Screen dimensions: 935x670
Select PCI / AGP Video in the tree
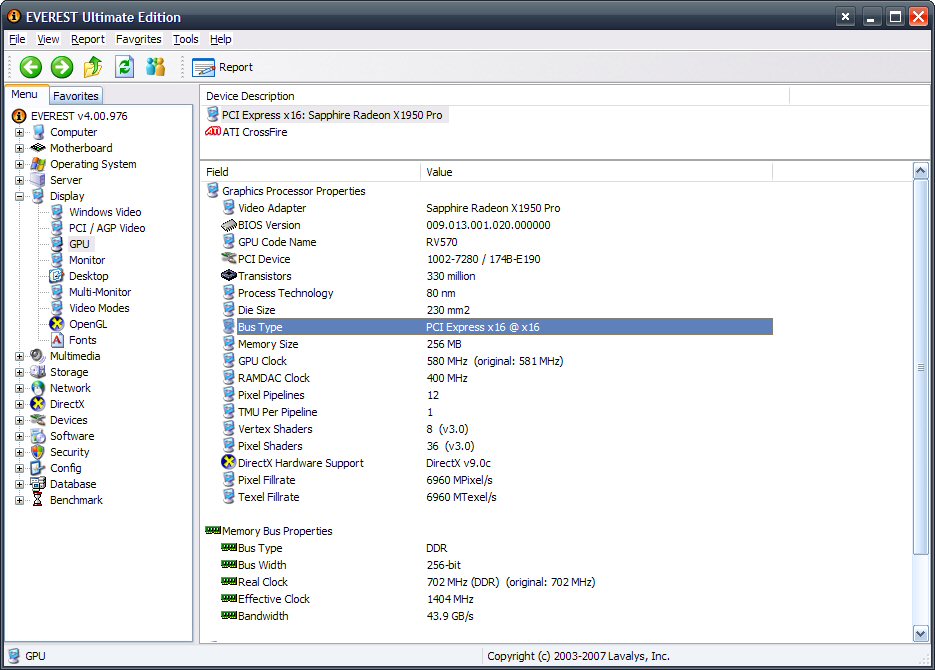point(107,228)
